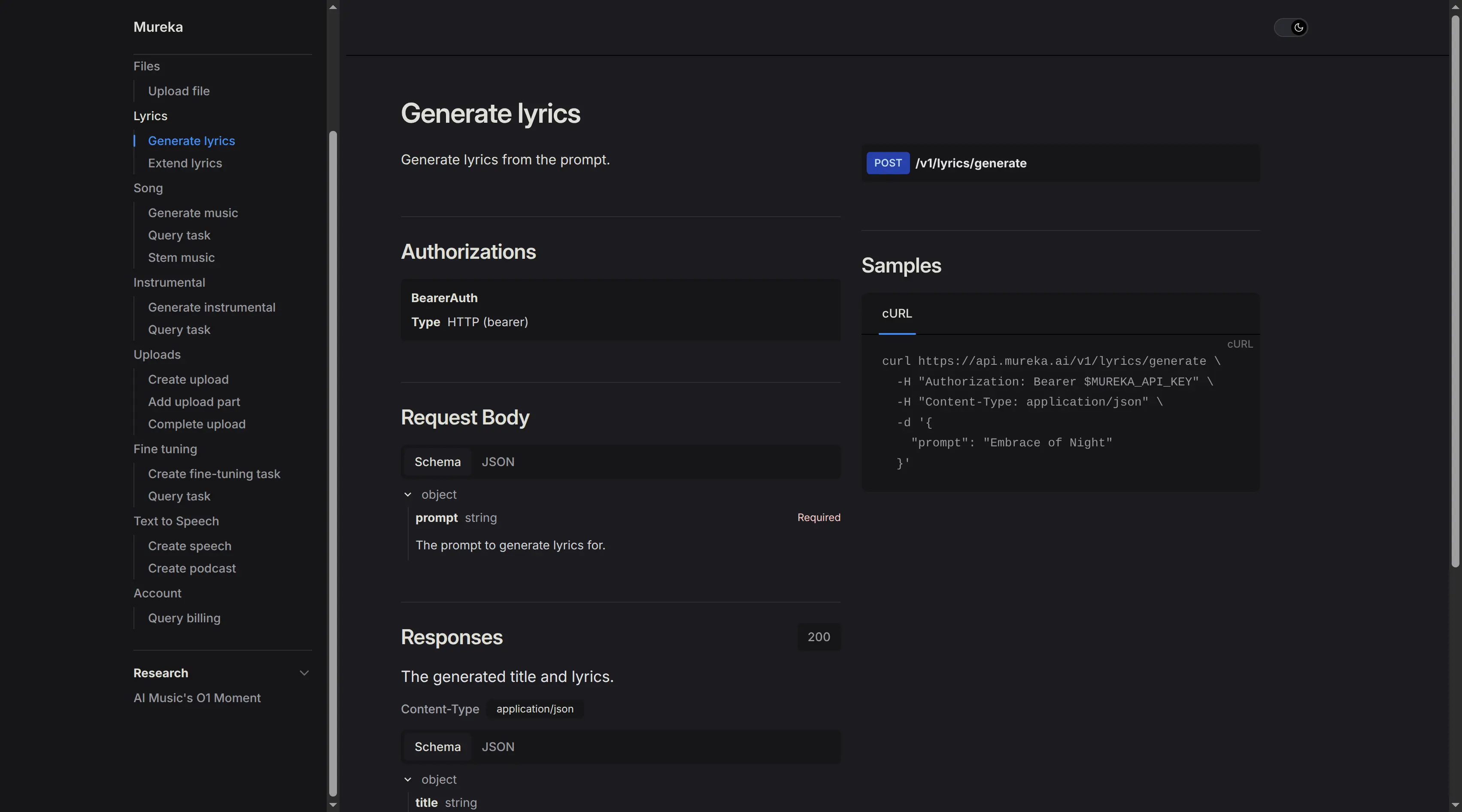Switch Responses to JSON tab
This screenshot has height=812, width=1462.
pyautogui.click(x=498, y=747)
